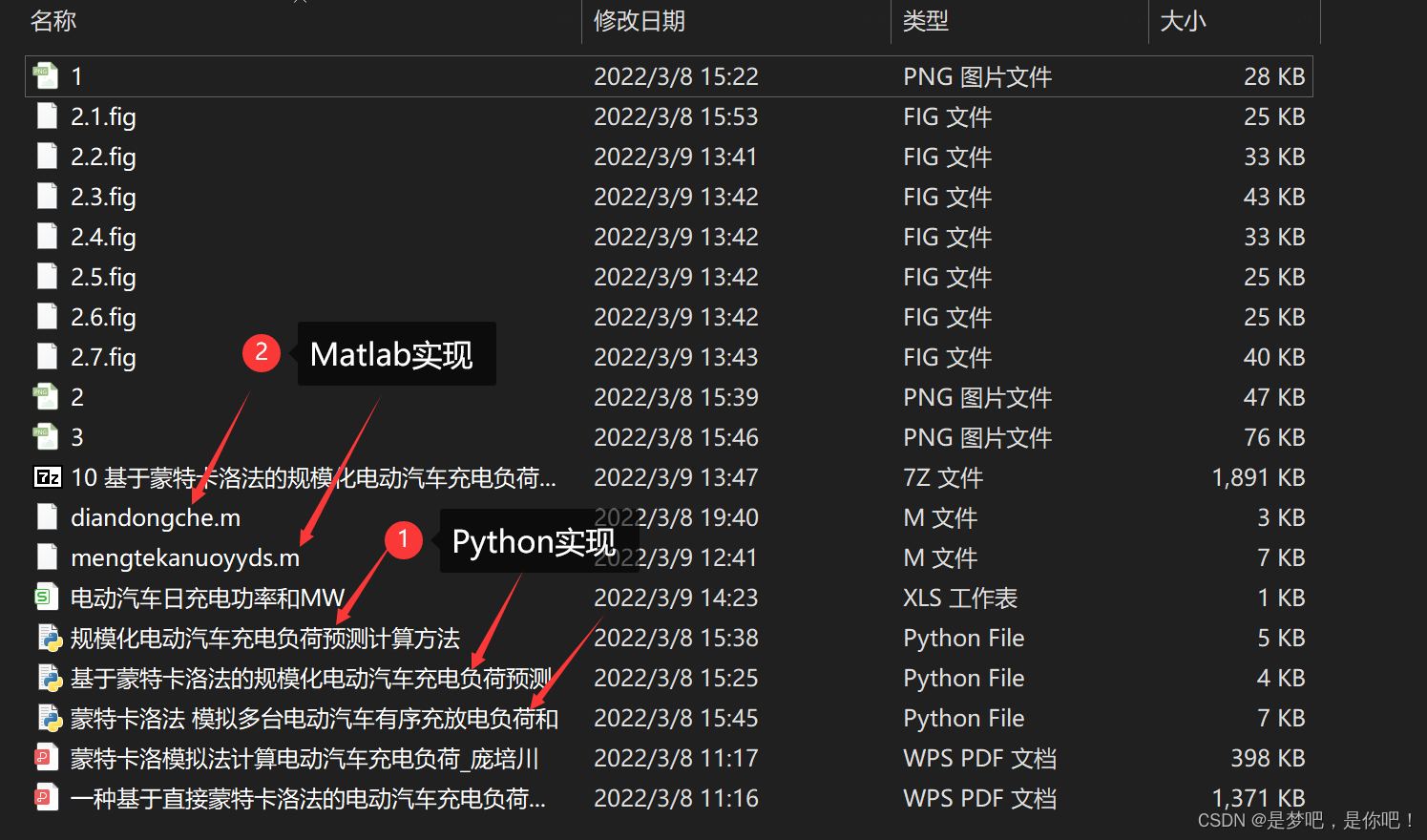
Task: Select 基于蒙特卡洛法的规模化电动汽车充电负荷预测 Python file
Action: point(310,678)
